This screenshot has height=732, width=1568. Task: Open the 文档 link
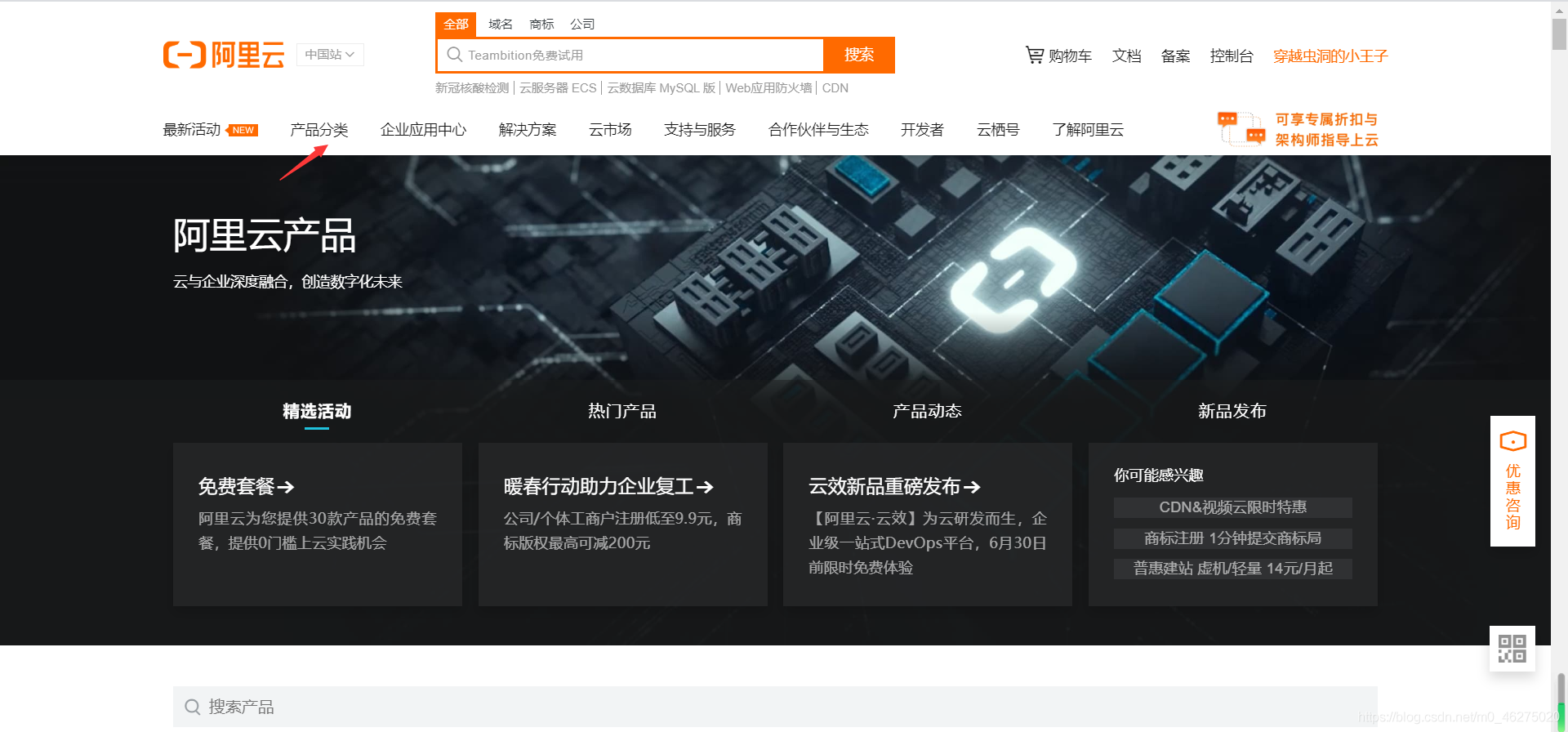[1127, 56]
